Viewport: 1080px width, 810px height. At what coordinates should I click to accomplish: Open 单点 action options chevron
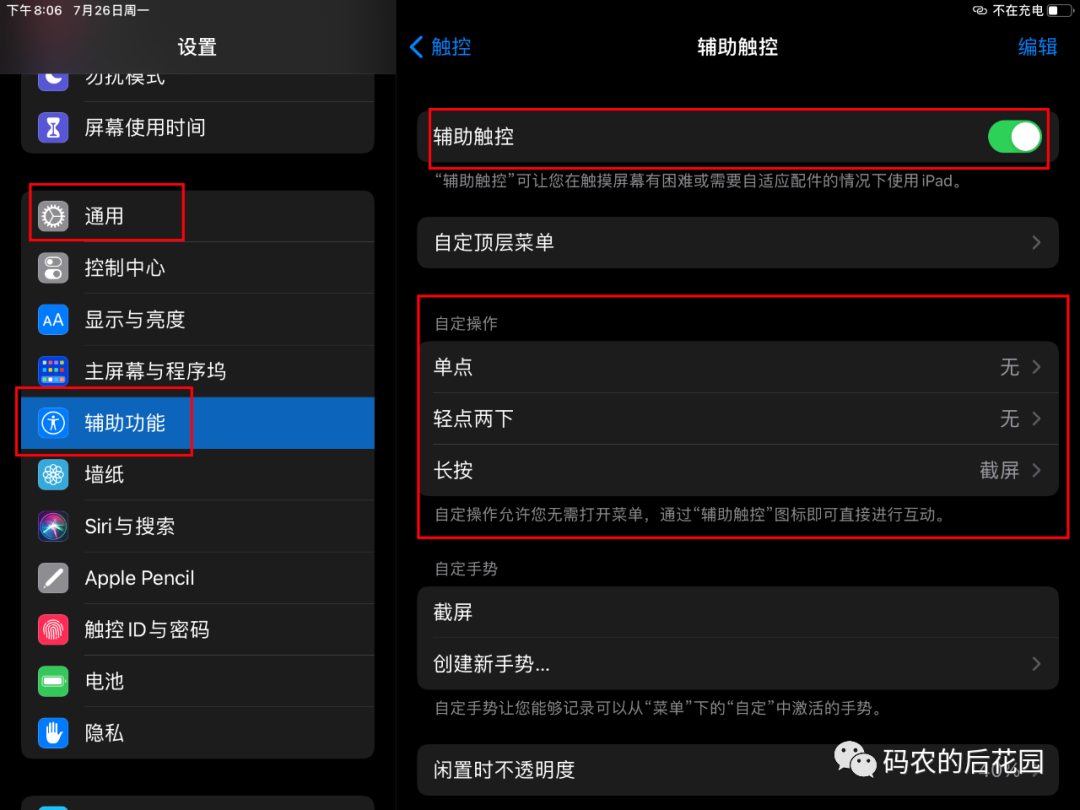1036,367
